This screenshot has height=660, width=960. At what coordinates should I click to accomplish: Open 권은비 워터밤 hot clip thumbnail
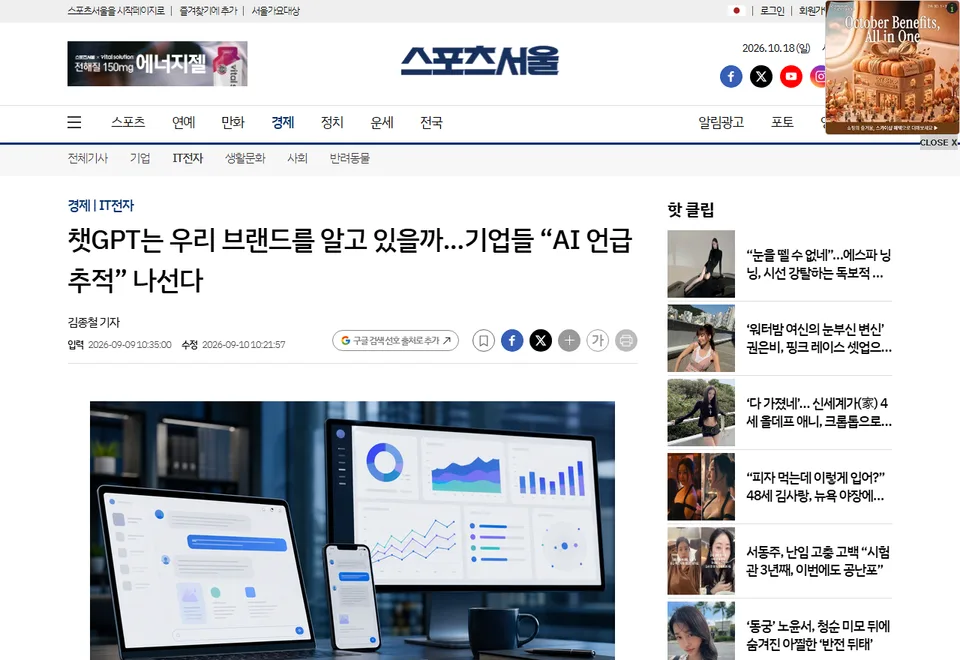(701, 338)
